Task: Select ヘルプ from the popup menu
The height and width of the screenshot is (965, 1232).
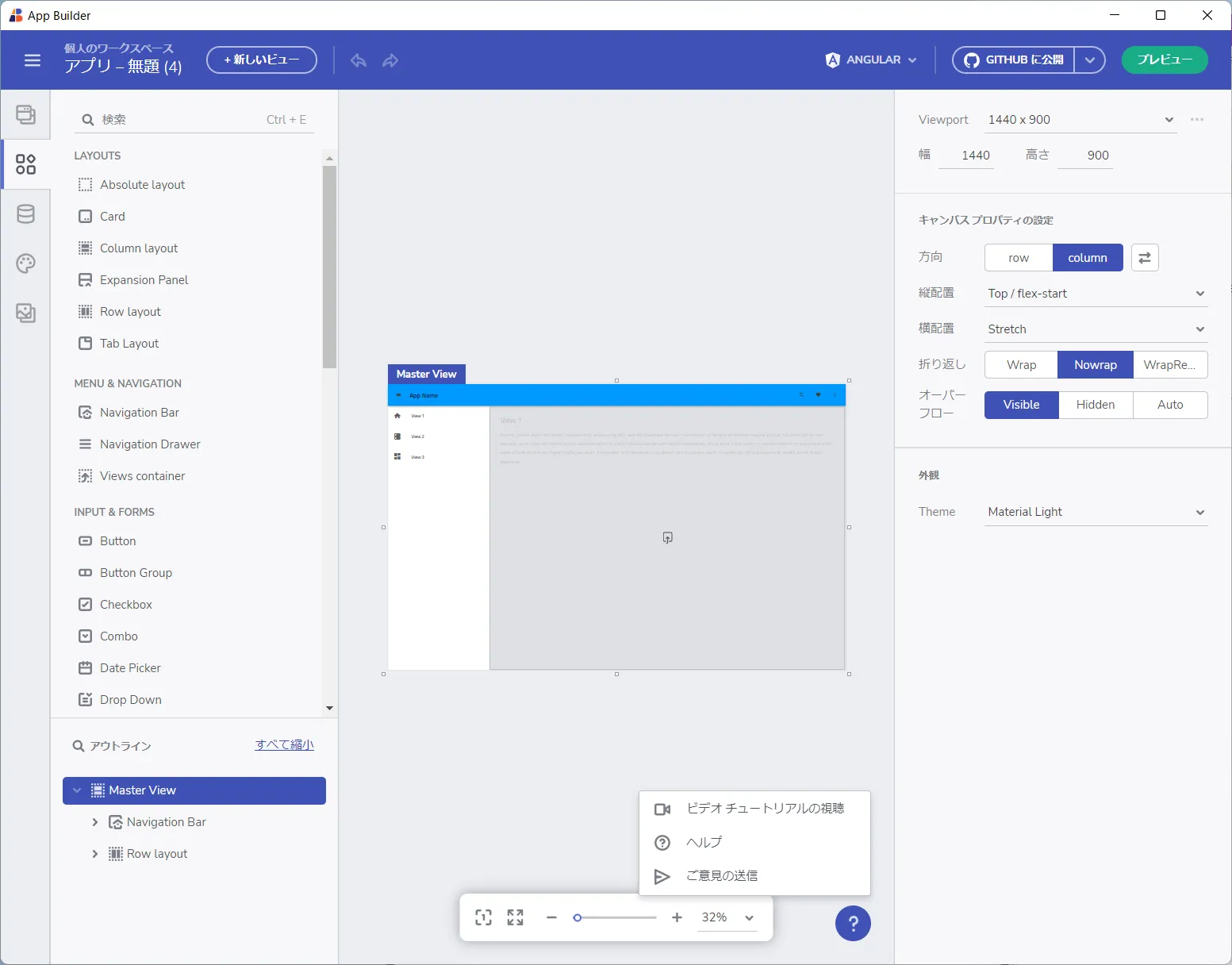Action: [x=704, y=842]
